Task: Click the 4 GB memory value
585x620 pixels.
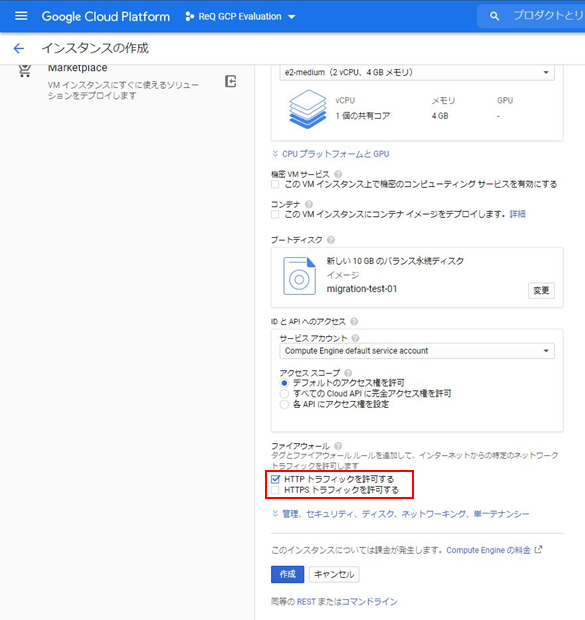Action: 440,116
